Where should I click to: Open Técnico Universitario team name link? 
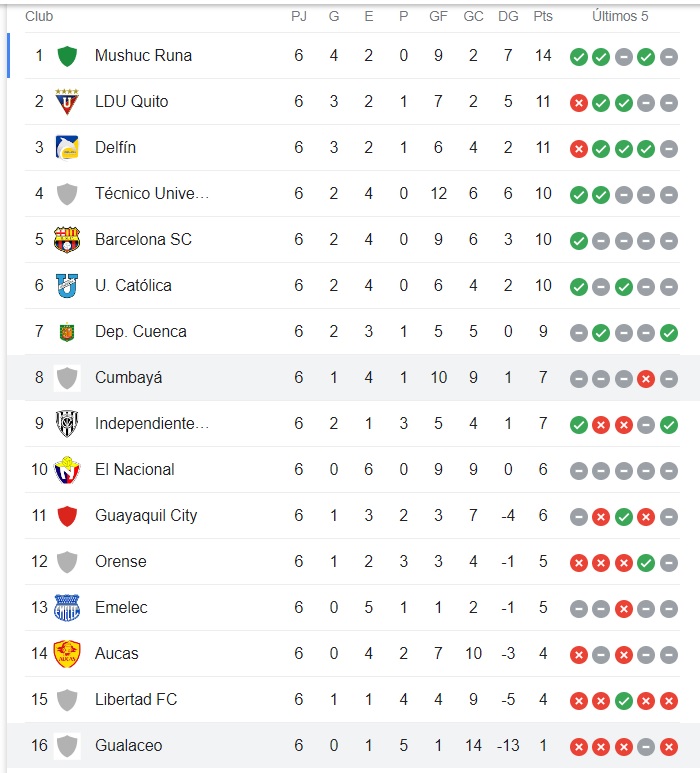pyautogui.click(x=152, y=194)
